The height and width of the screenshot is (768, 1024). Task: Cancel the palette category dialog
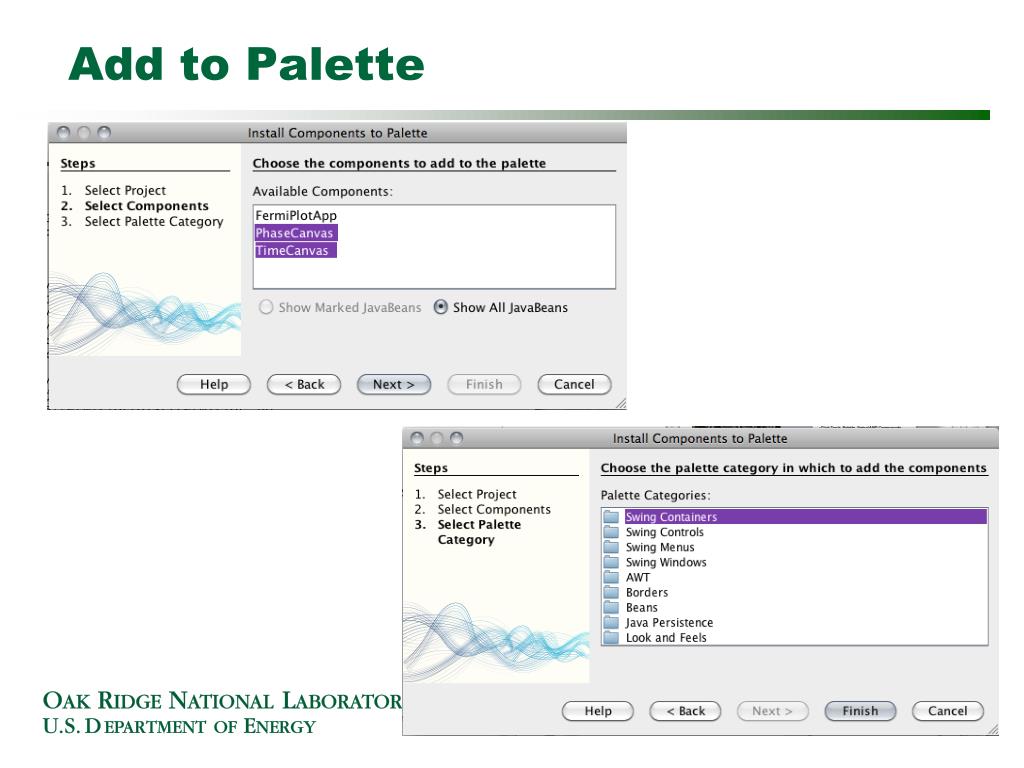pos(948,711)
